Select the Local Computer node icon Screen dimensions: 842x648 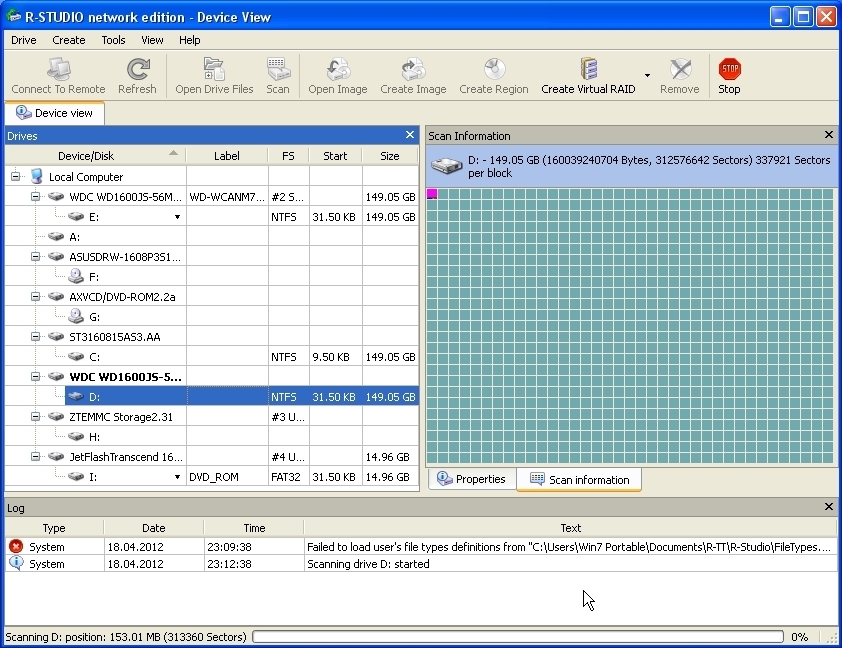click(x=37, y=176)
